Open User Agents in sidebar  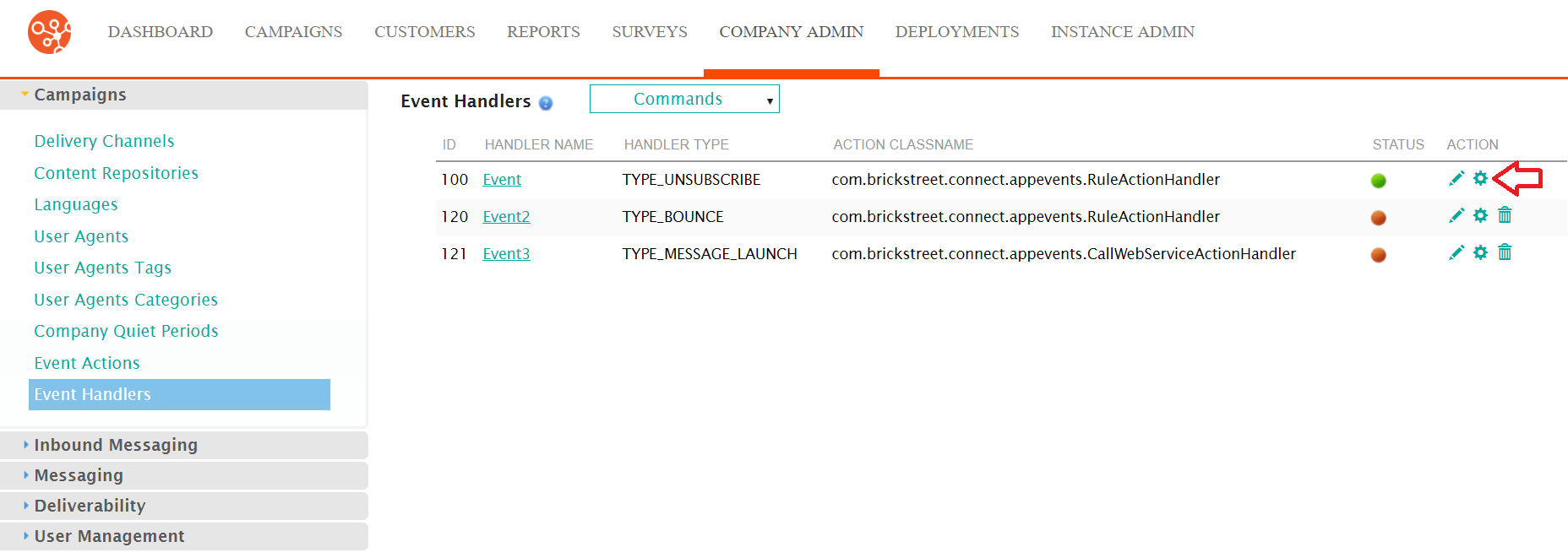pos(81,236)
